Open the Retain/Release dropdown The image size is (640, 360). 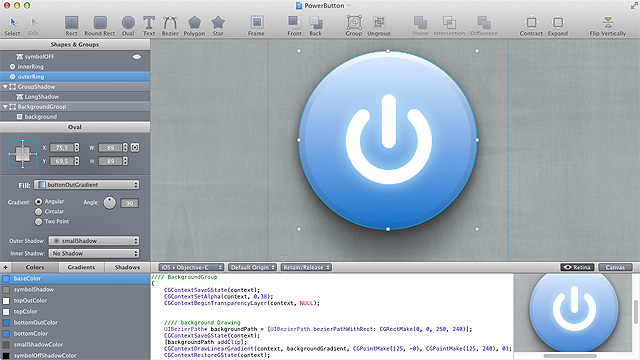coord(306,267)
